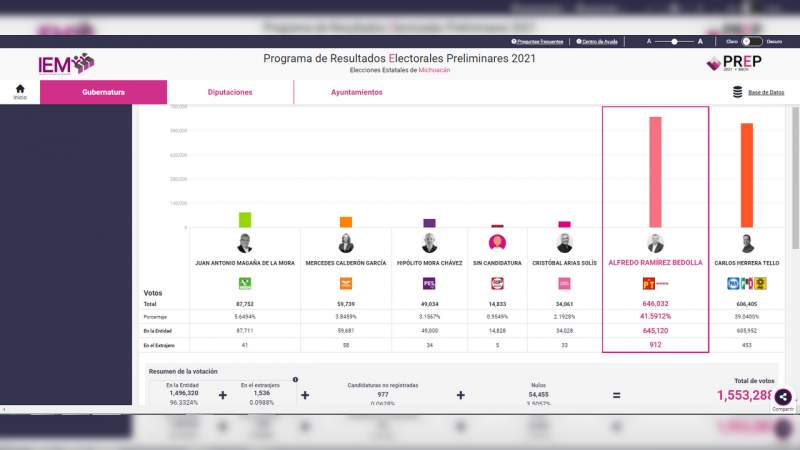Click Candidaturas no registradas value 977
Screen dimensions: 800x450
(x=383, y=394)
